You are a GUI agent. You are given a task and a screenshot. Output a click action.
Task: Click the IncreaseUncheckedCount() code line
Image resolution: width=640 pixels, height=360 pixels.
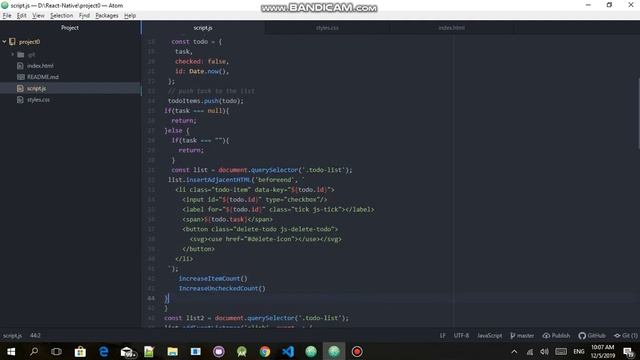click(x=222, y=288)
